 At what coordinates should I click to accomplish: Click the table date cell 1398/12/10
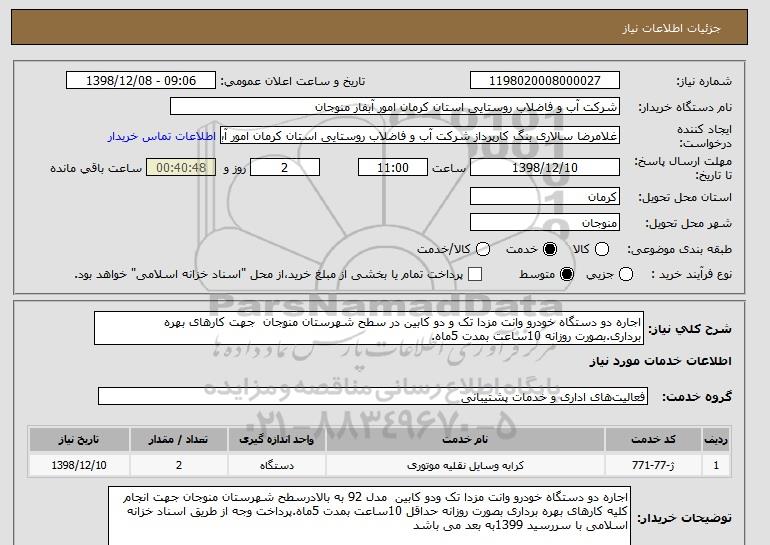tap(79, 465)
